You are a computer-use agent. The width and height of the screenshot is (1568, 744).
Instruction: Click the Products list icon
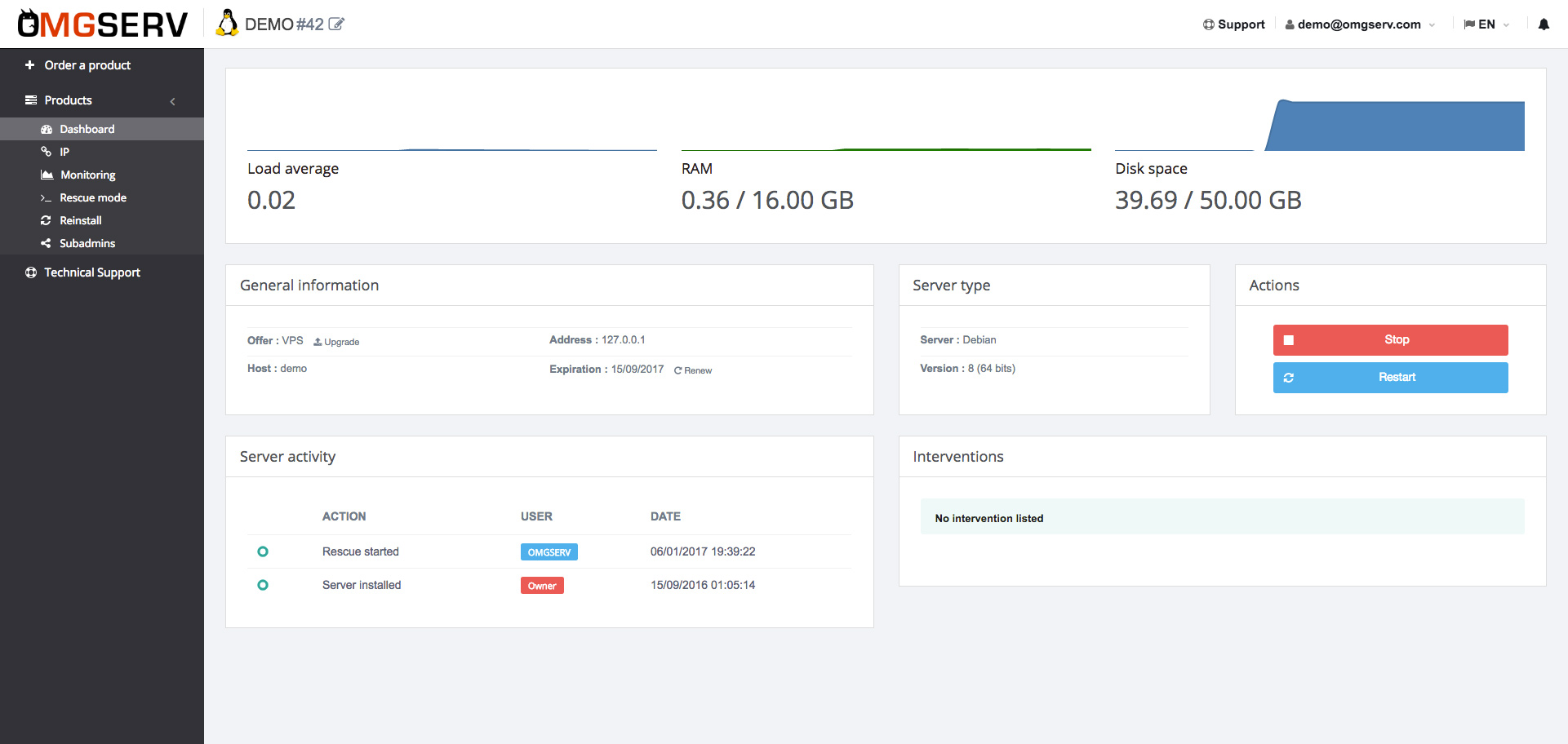[x=31, y=100]
